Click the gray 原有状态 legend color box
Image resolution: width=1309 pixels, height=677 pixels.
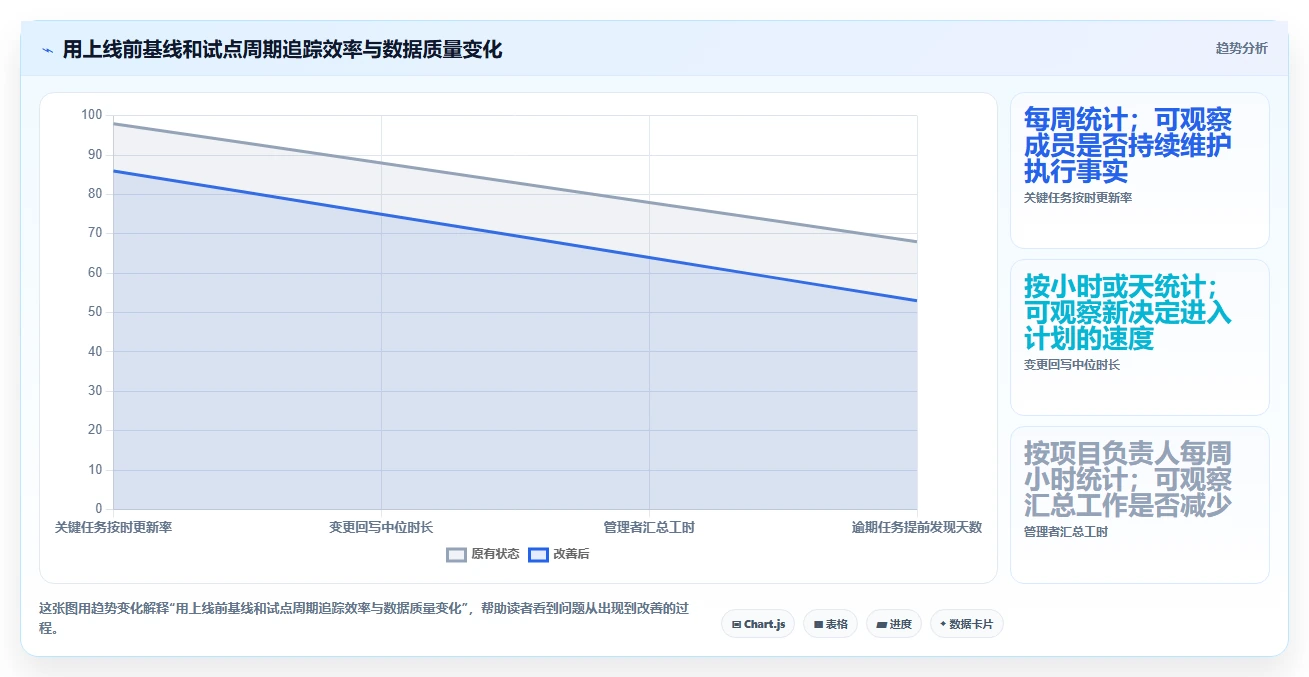(457, 554)
